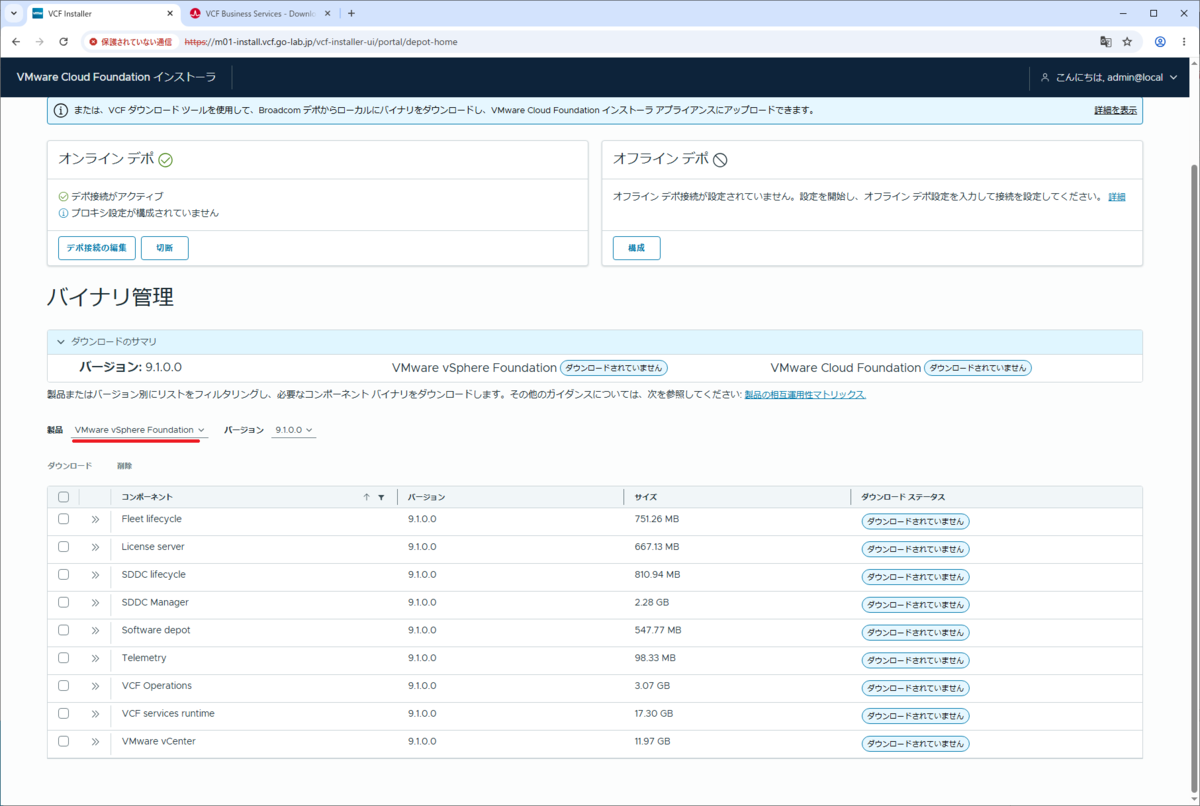Screen dimensions: 1200x806
Task: Click the info icon in the blue banner
Action: (61, 110)
